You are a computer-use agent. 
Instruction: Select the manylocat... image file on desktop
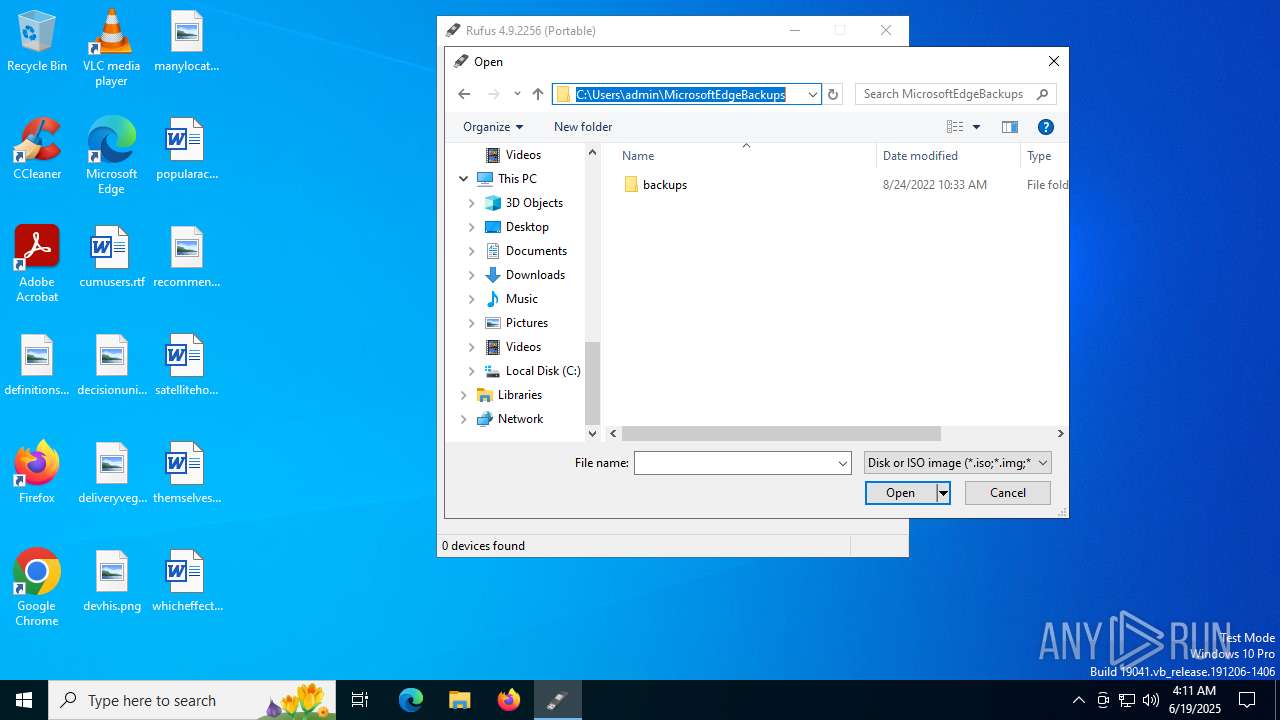pyautogui.click(x=187, y=42)
